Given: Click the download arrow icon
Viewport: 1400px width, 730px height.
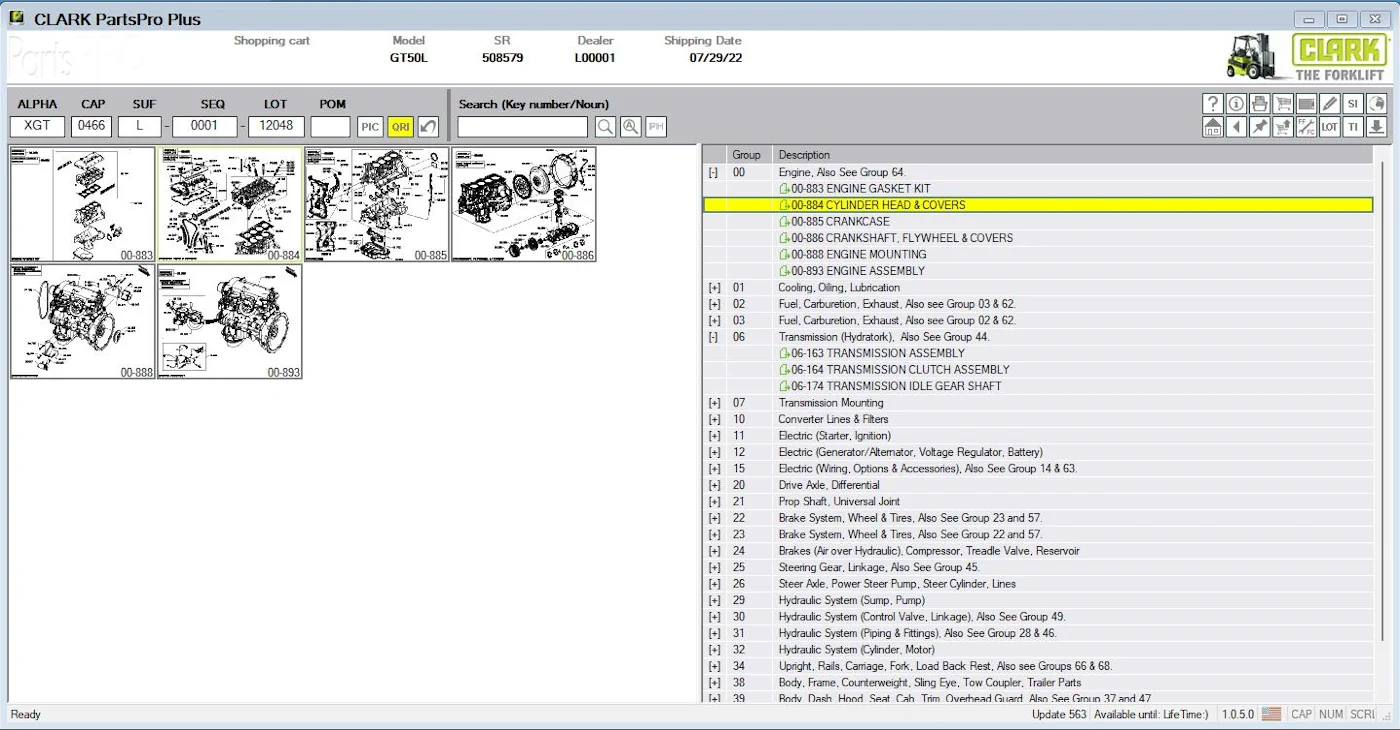Looking at the screenshot, I should point(1377,127).
